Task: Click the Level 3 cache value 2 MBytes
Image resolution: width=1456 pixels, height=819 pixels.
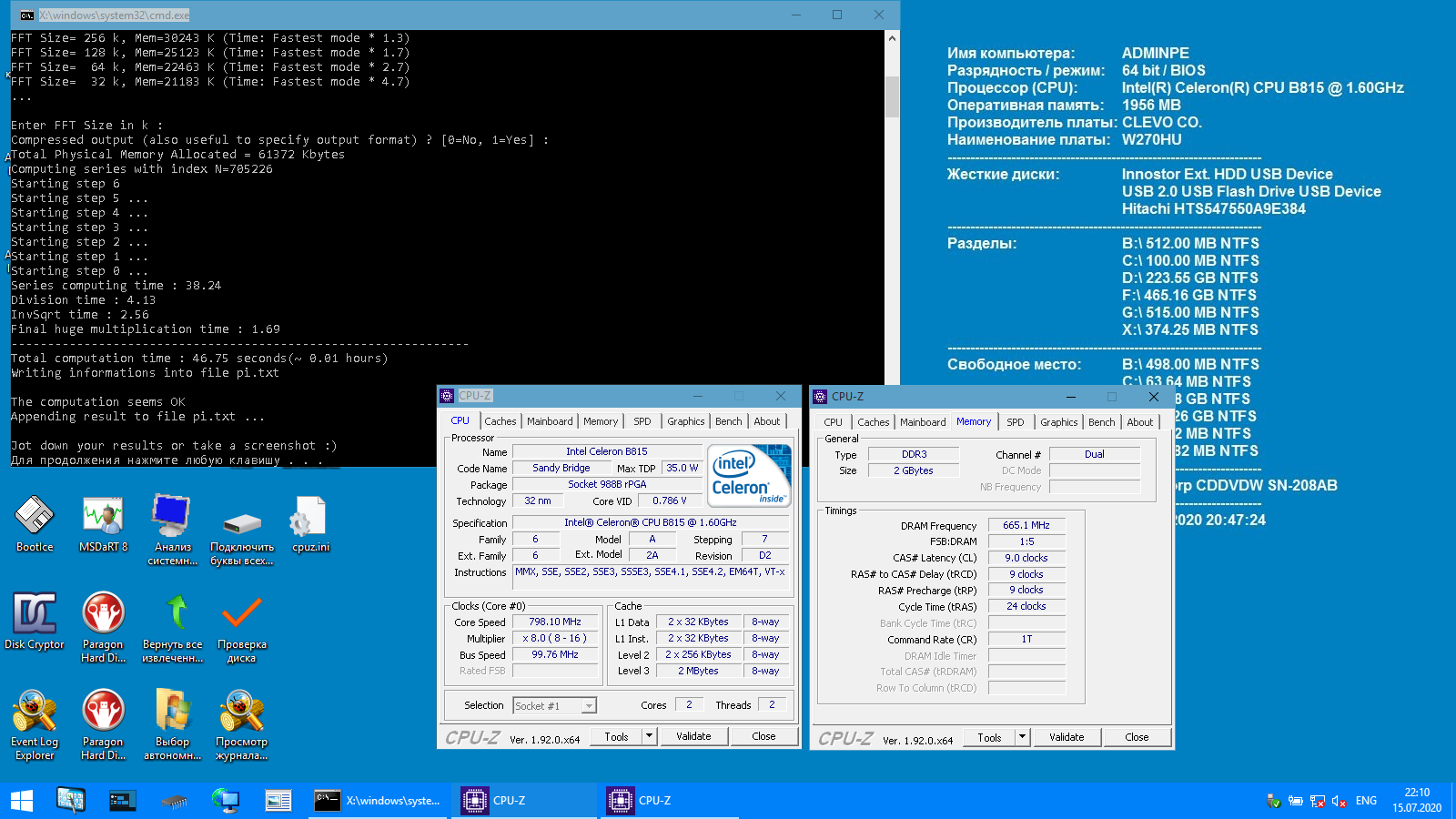Action: coord(698,671)
